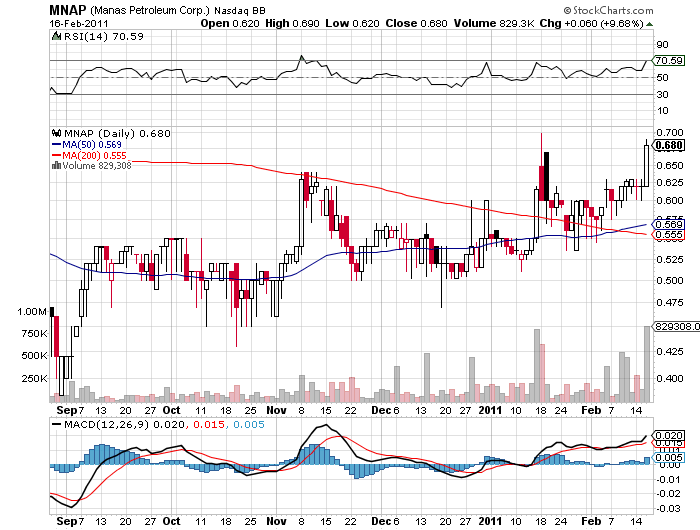This screenshot has width=700, height=530.
Task: Click the Sep label on the MACD panel's date axis
Action: tap(67, 521)
